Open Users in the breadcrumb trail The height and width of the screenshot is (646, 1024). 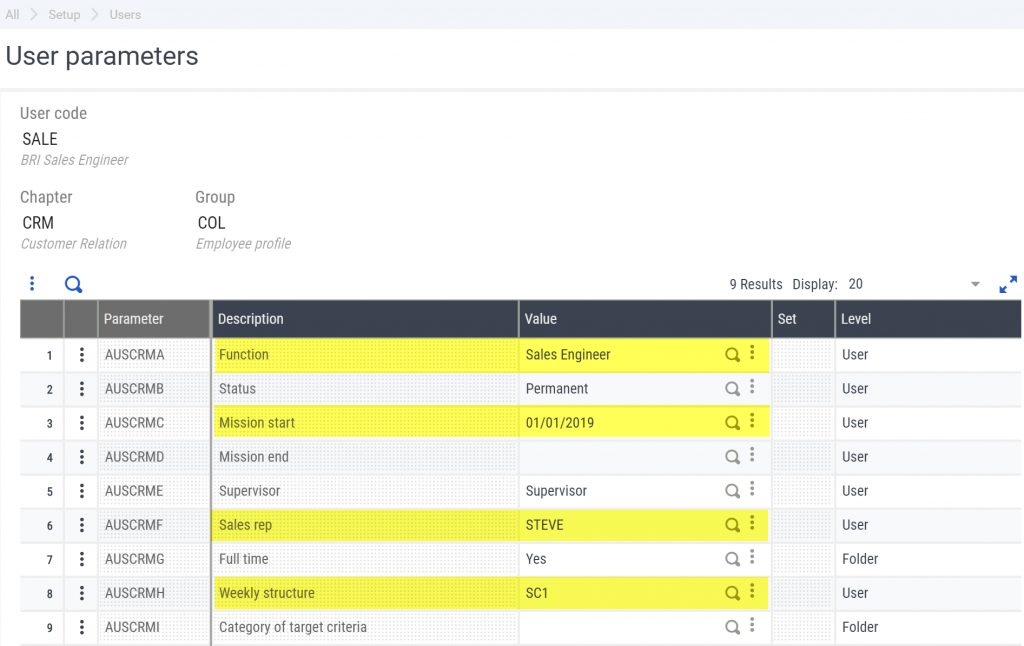tap(125, 15)
